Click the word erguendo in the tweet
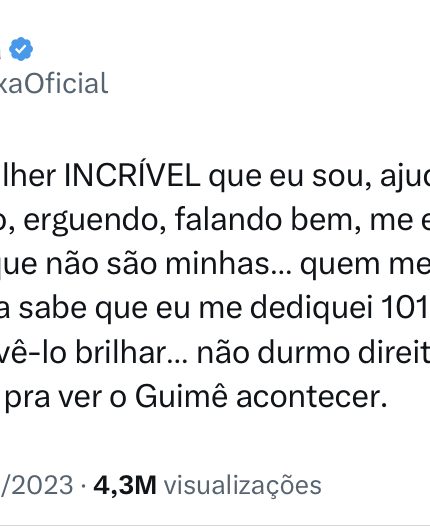 click(91, 220)
